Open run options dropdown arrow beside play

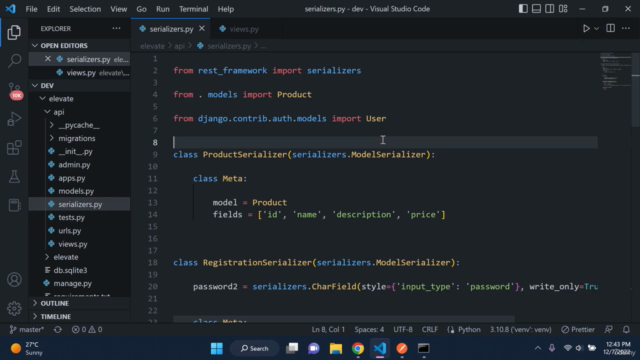coord(596,29)
